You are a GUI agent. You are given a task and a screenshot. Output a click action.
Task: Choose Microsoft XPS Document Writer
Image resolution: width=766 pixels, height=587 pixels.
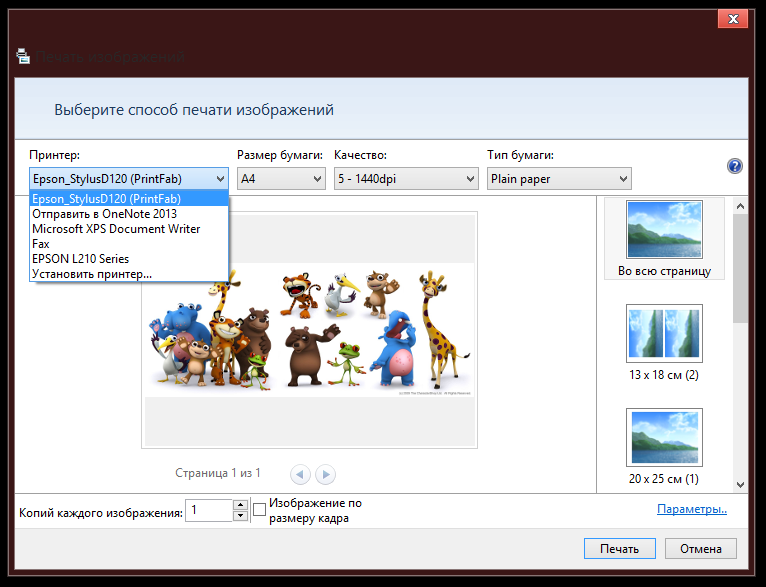coord(129,229)
